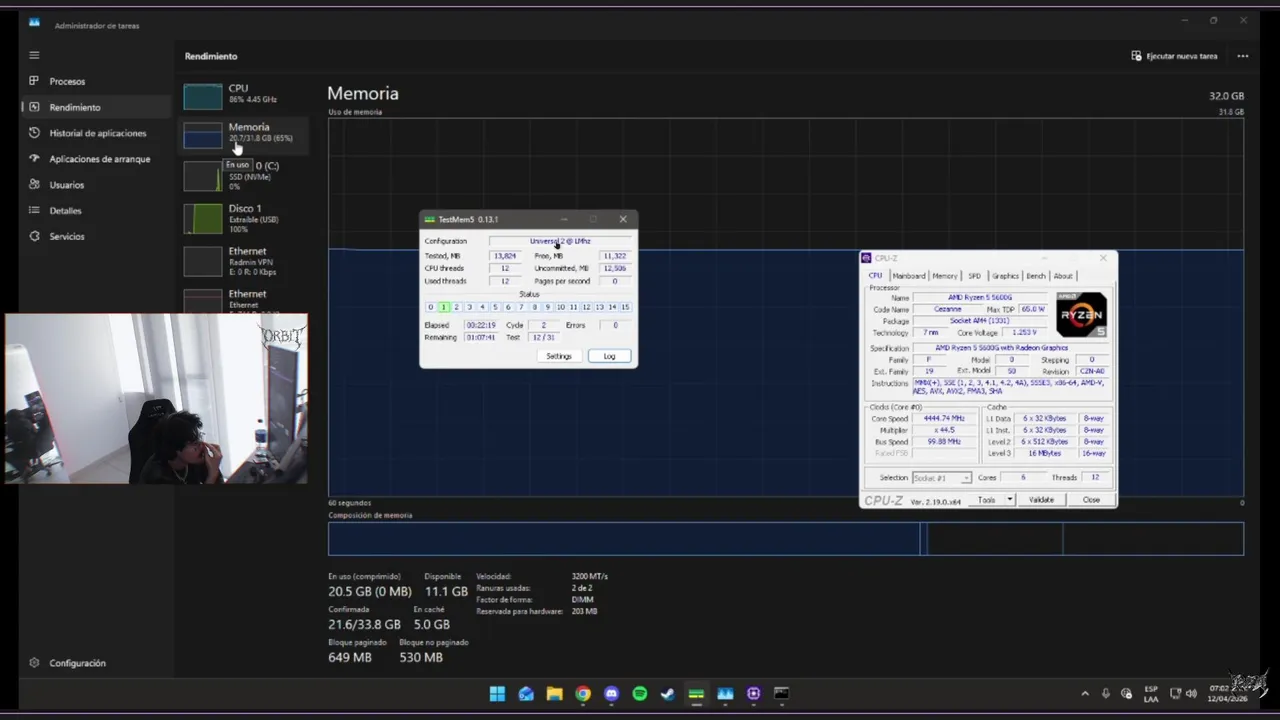Image resolution: width=1280 pixels, height=720 pixels.
Task: Open the Task Manager hamburger menu
Action: 34,55
